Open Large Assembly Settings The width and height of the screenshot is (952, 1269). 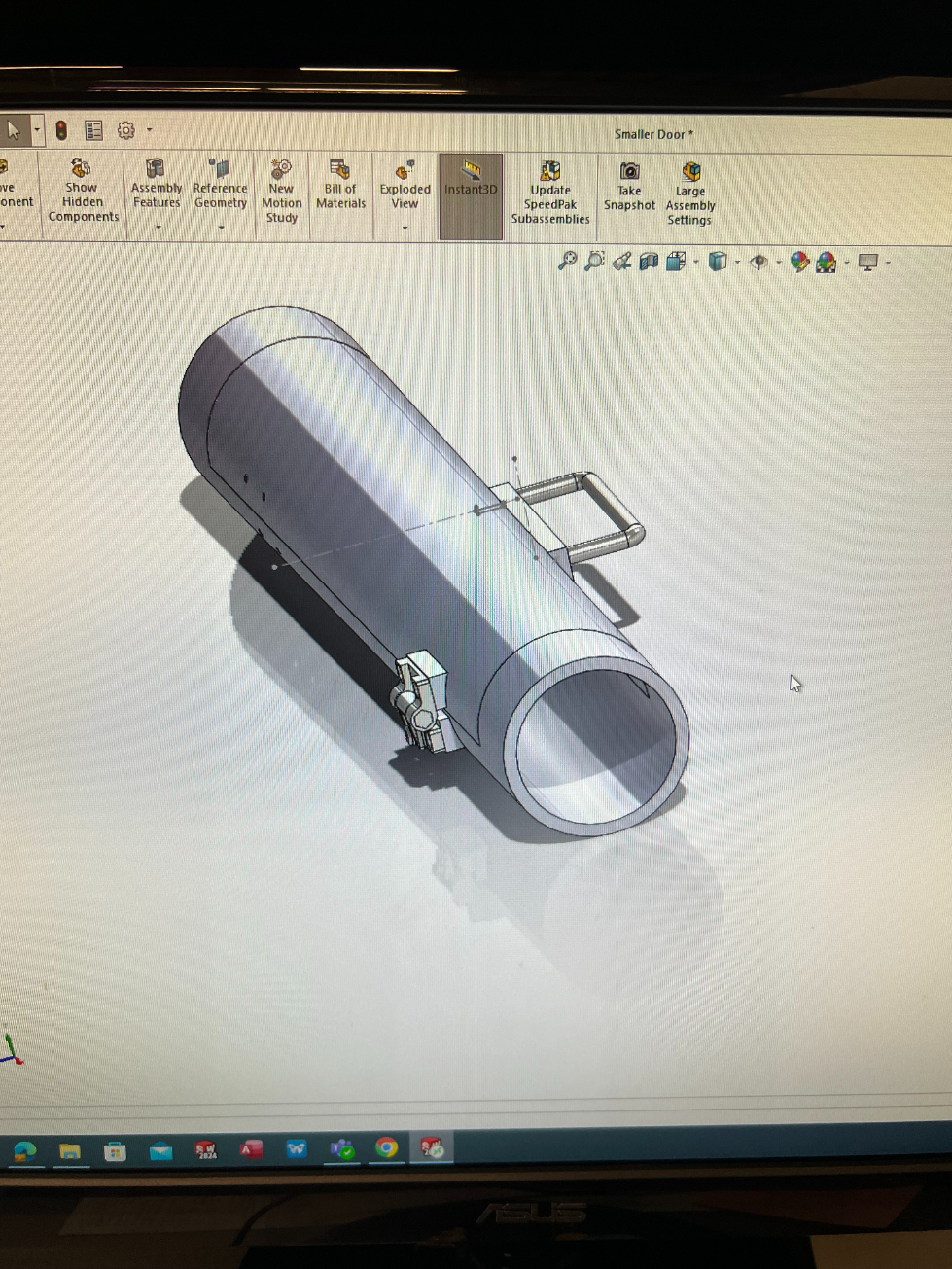(x=690, y=193)
